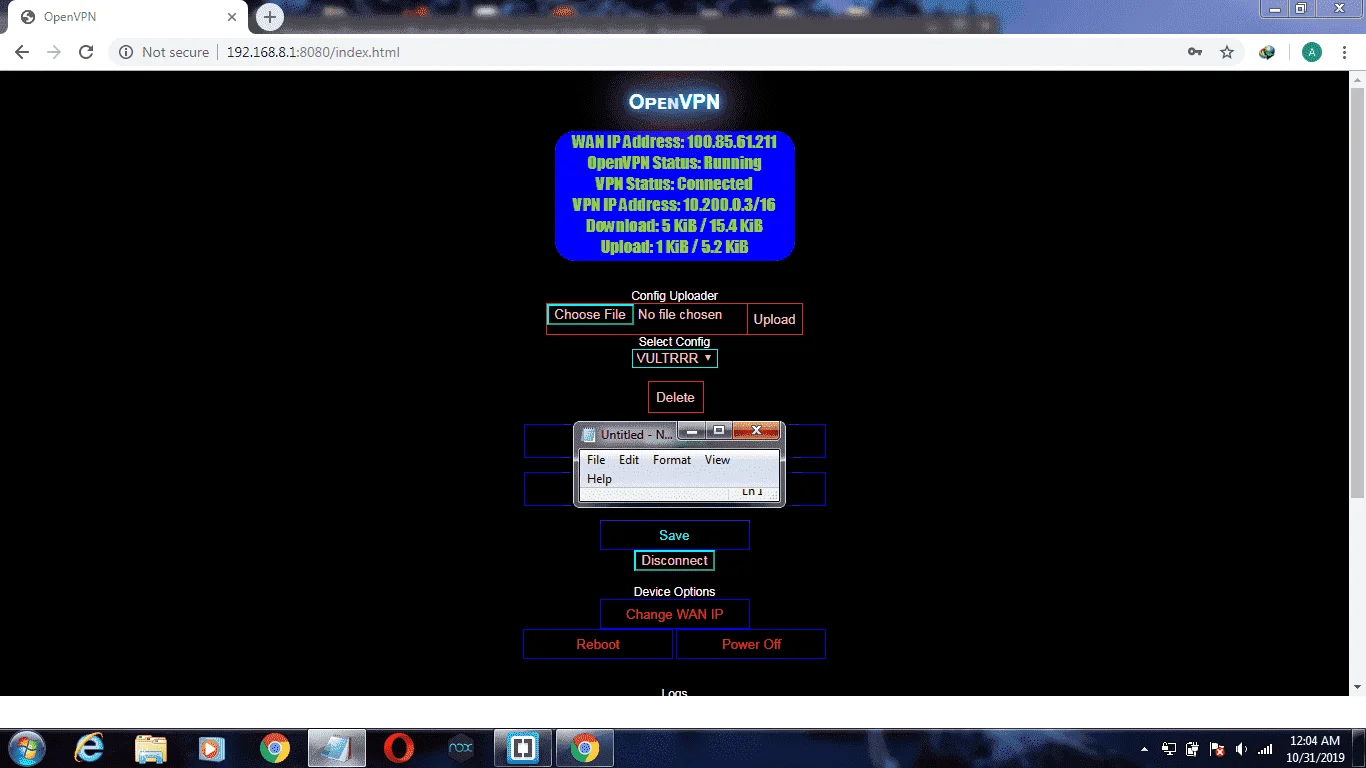Screen dimensions: 1366x768
Task: Click the active Chrome taskbar button
Action: [x=585, y=748]
